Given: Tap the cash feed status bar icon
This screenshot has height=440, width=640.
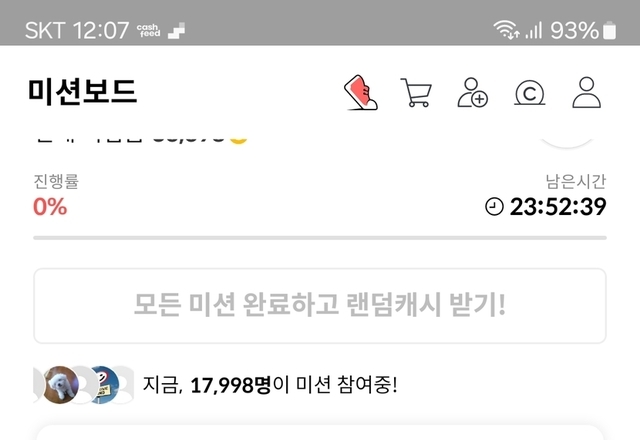Looking at the screenshot, I should click(x=149, y=31).
